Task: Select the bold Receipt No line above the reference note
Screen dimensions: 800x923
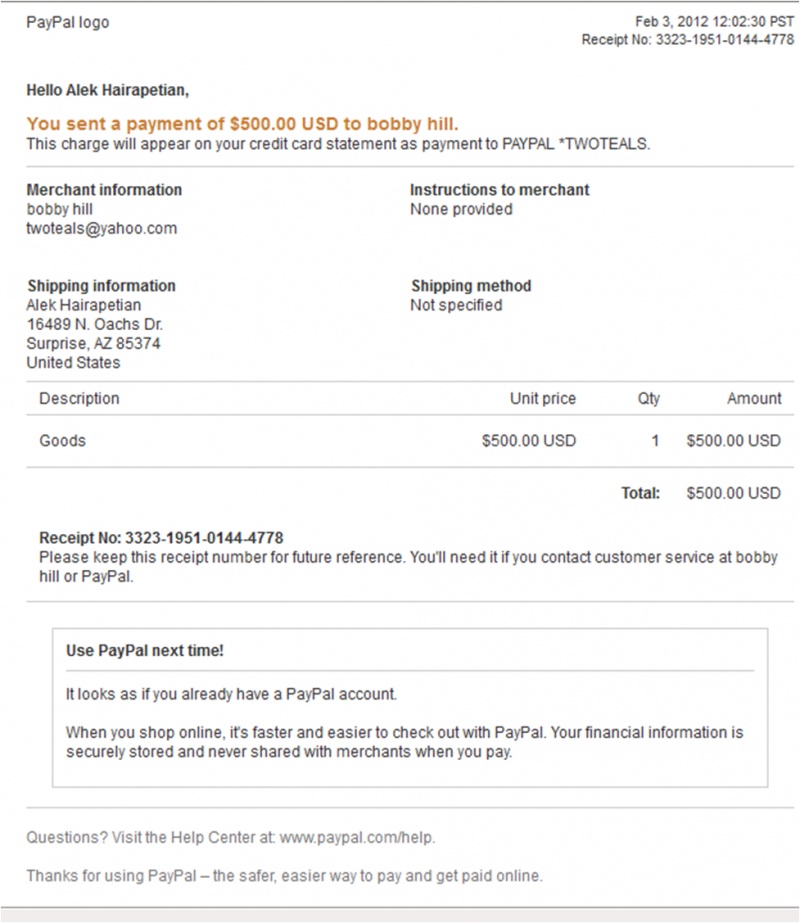Action: pyautogui.click(x=161, y=537)
